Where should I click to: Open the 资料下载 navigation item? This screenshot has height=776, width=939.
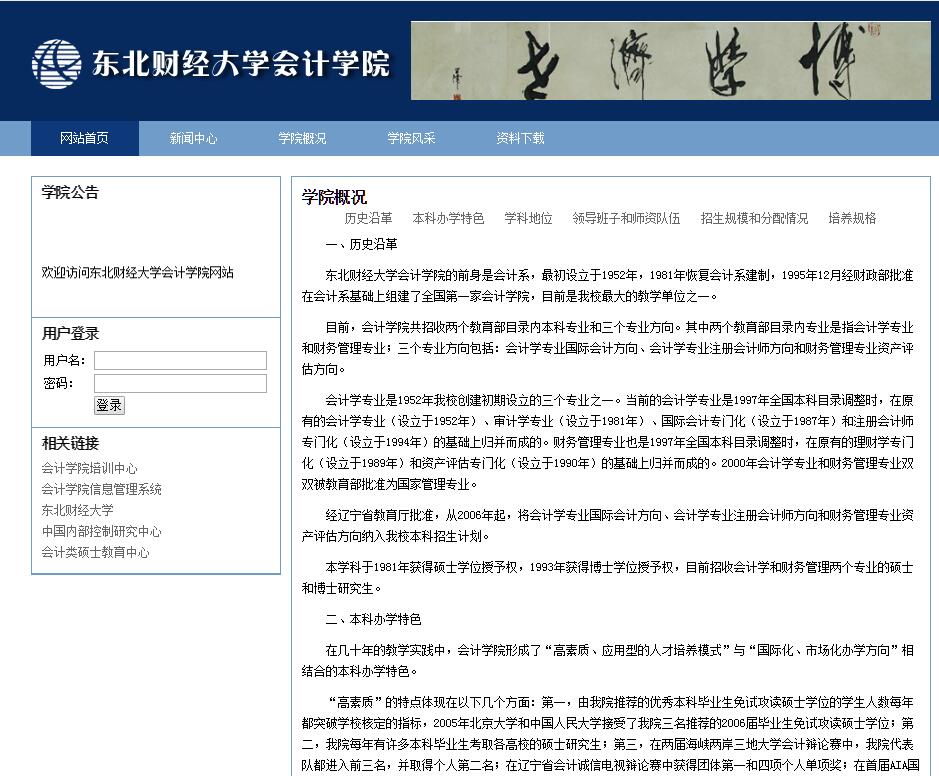(520, 139)
